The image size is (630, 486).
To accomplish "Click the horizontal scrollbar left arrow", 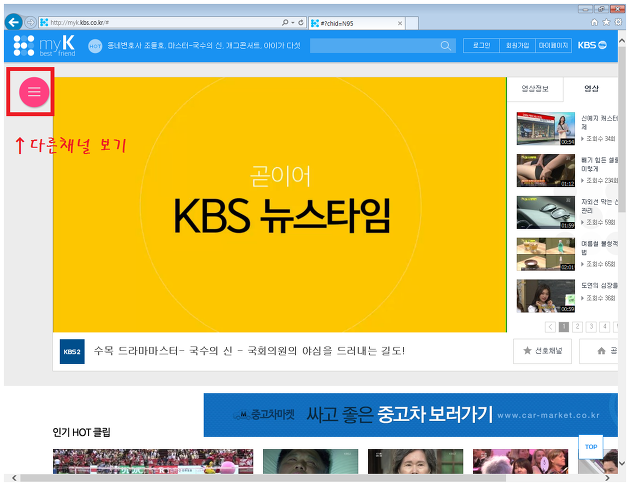I will [x=14, y=478].
